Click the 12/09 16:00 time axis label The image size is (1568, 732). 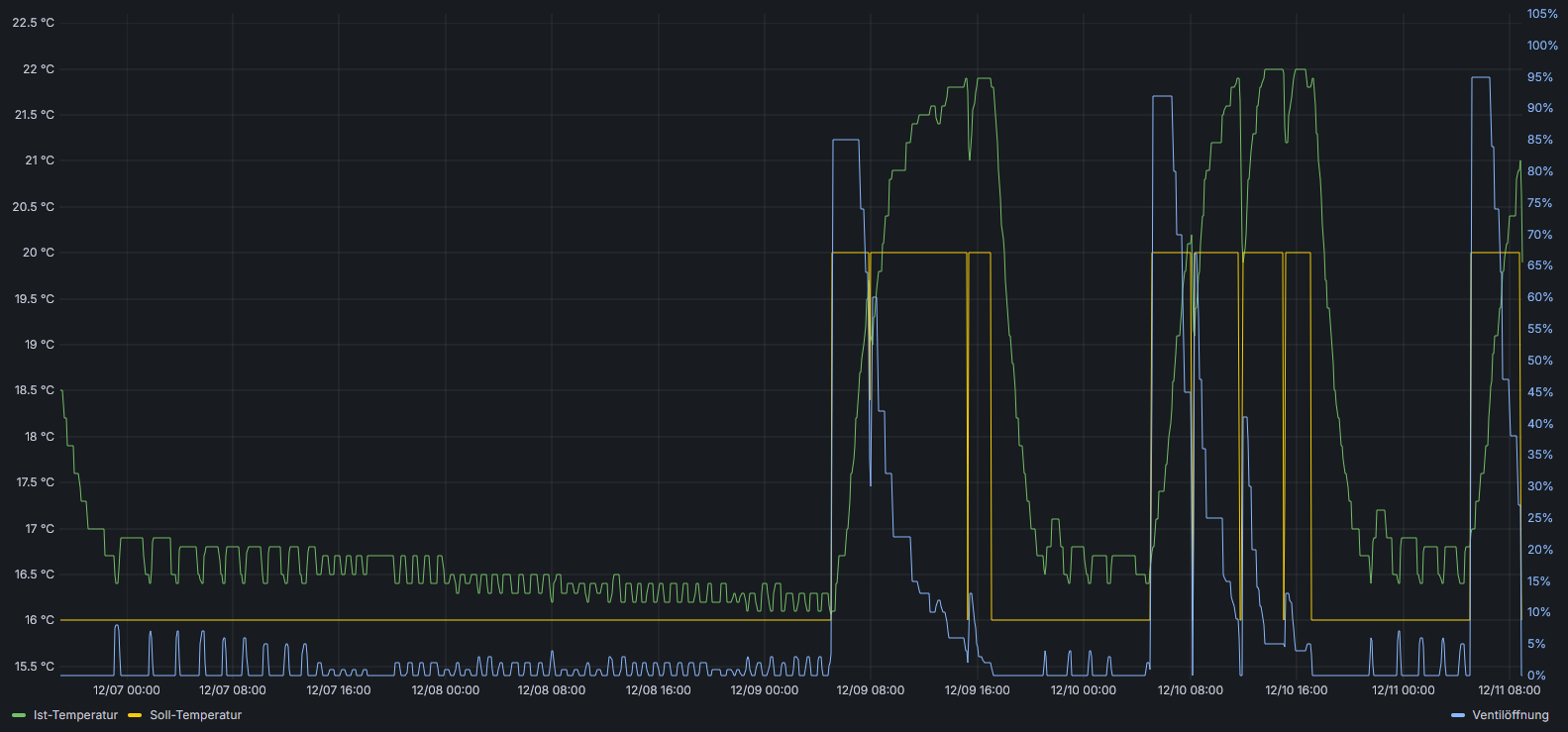pos(978,690)
